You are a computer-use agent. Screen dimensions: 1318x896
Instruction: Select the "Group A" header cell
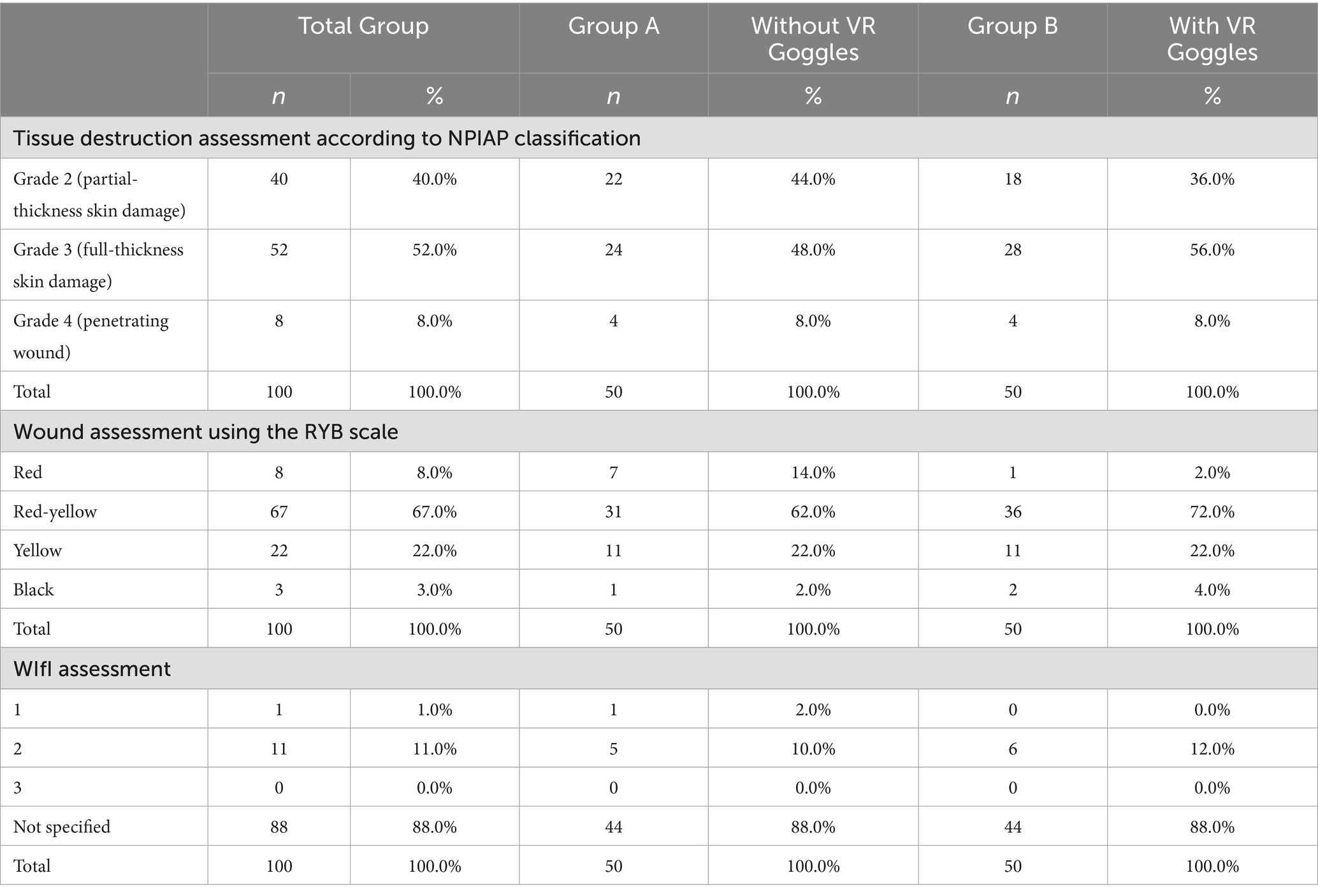(613, 27)
